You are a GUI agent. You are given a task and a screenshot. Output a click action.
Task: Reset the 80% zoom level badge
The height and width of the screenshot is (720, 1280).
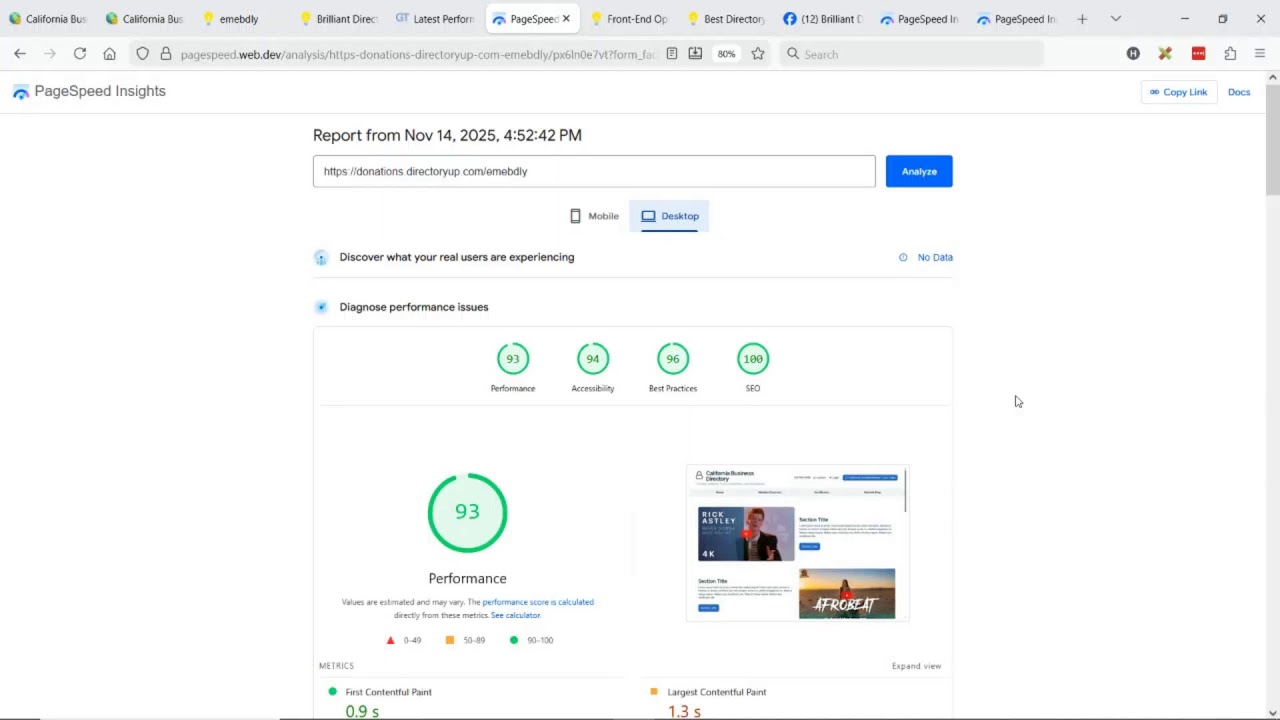[726, 54]
